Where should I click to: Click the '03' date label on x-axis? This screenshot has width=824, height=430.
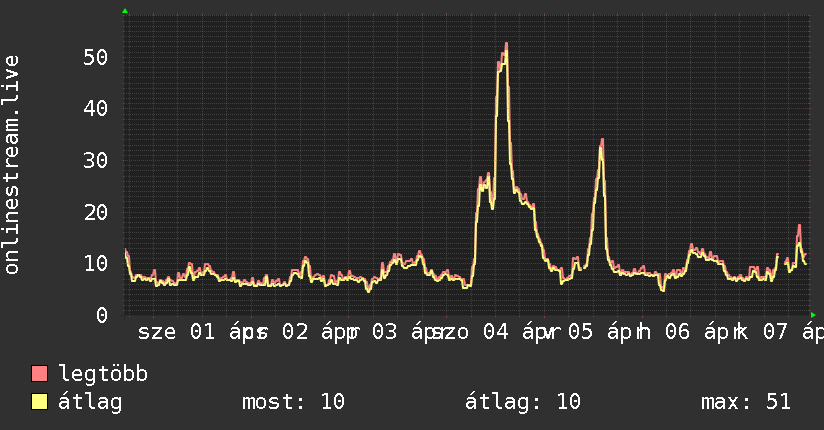[385, 332]
